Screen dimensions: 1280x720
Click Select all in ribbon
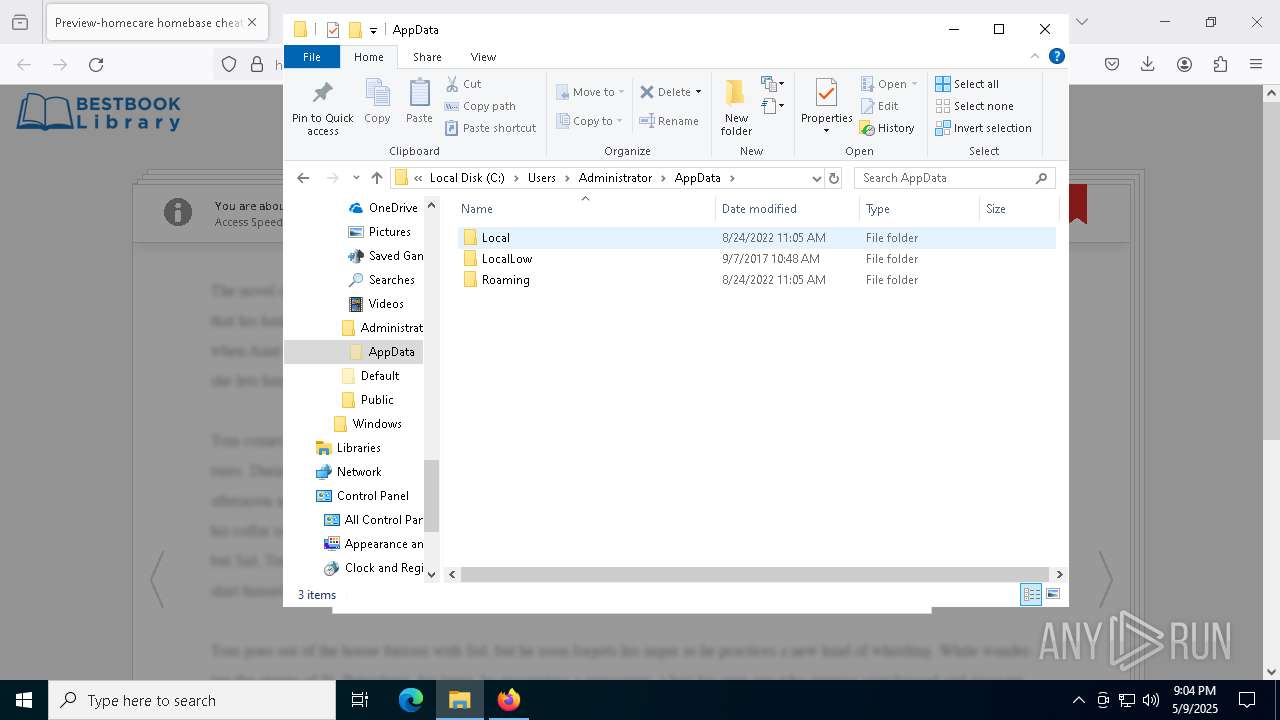[x=967, y=84]
